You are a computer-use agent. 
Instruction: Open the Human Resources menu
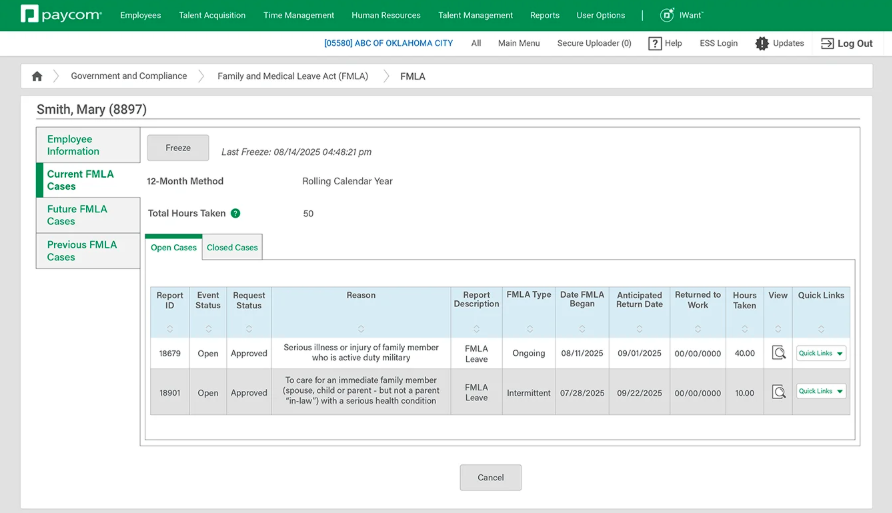[386, 15]
